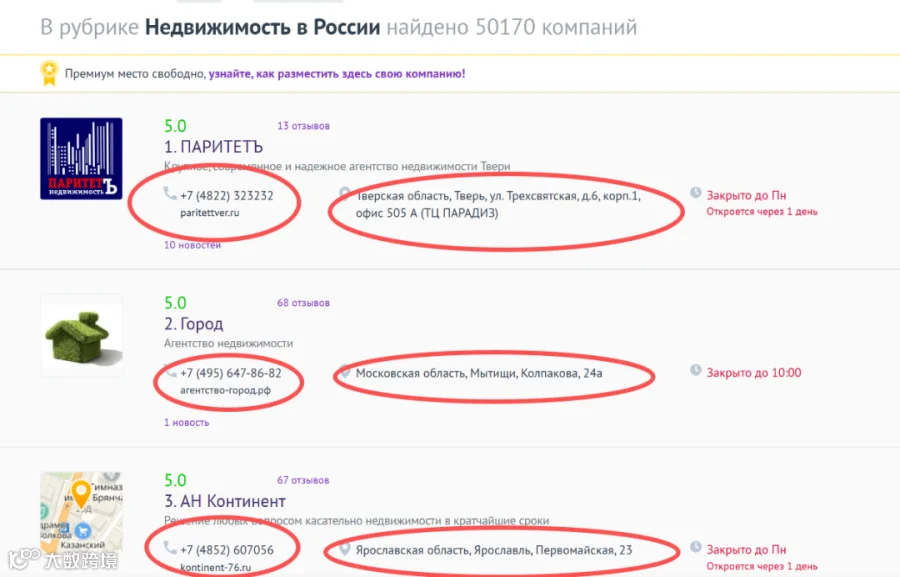Open ПАРИТЕТЪ company logo thumbnail
Screen dimensions: 900x577
coord(81,158)
